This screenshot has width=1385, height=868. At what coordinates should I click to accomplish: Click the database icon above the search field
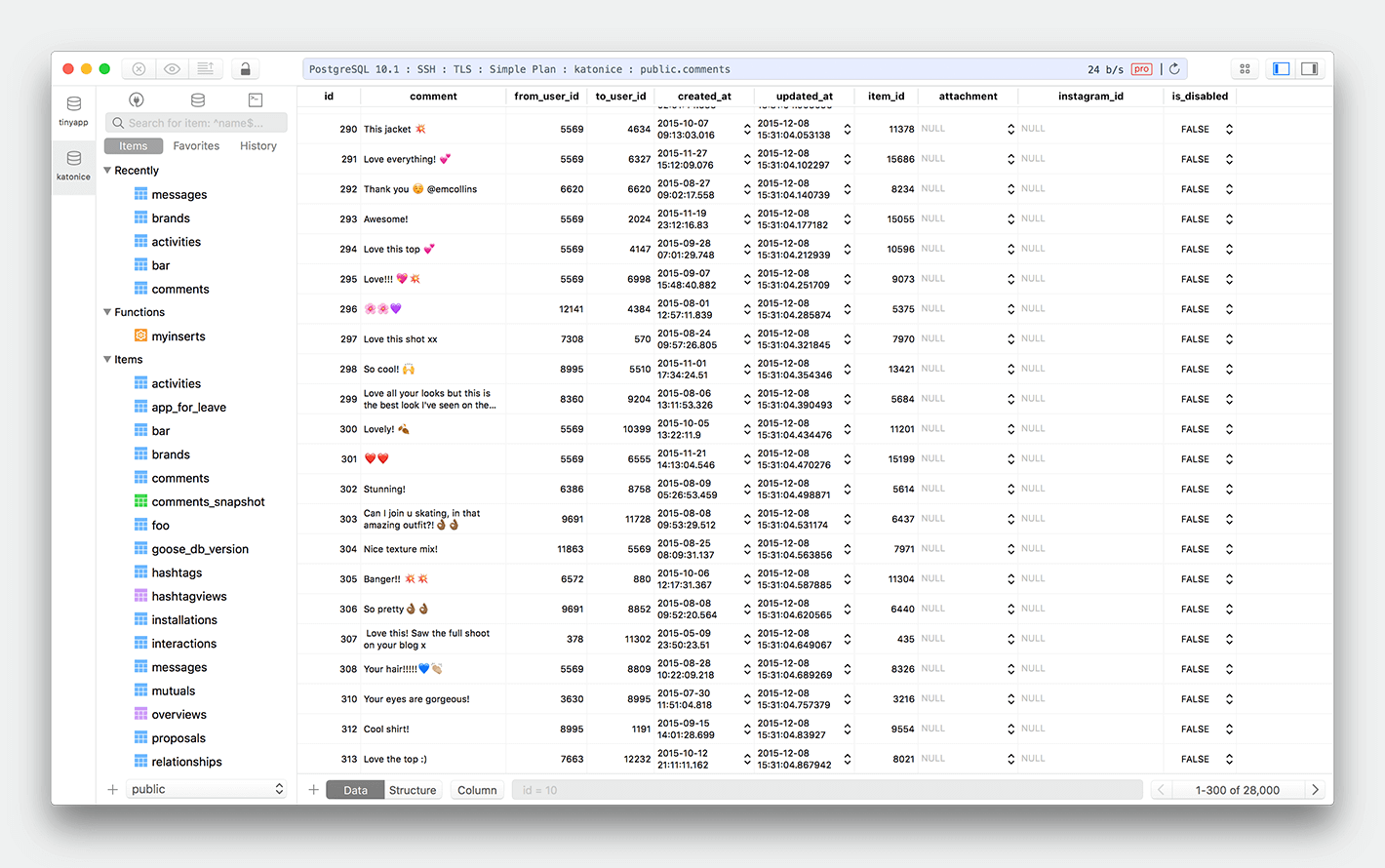(198, 99)
